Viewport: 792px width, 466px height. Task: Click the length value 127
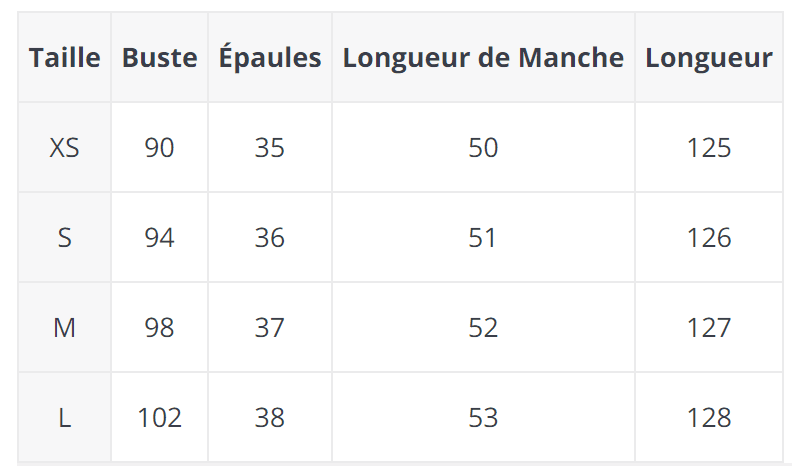(x=709, y=328)
